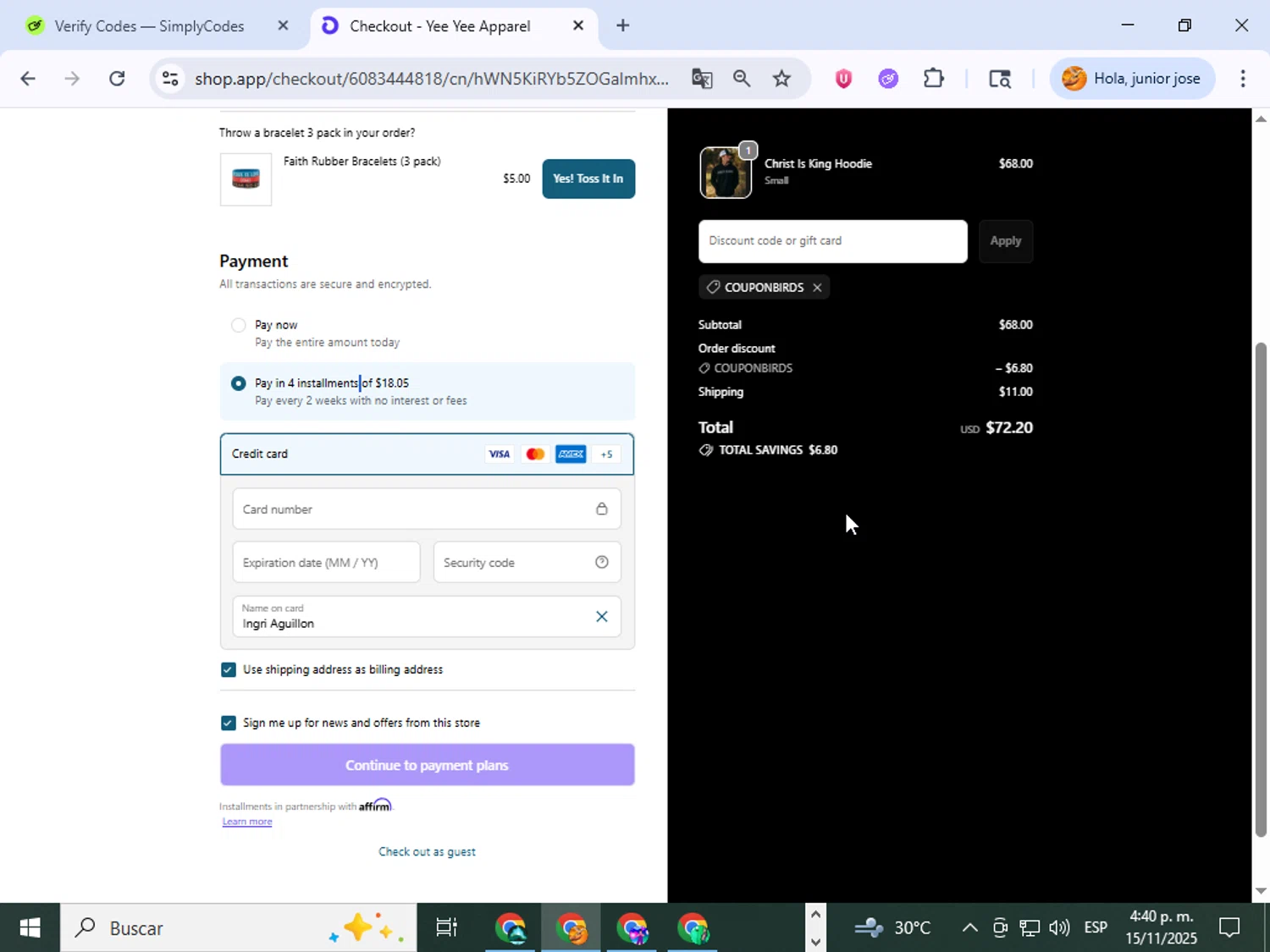Click the Google Translate icon

tap(702, 79)
